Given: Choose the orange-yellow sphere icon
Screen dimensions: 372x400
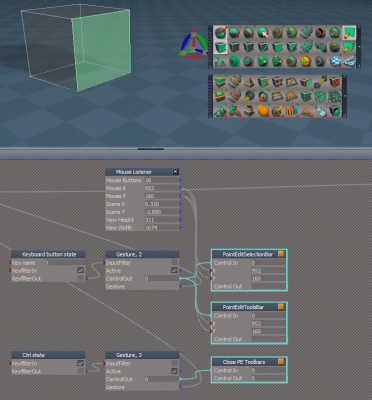Looking at the screenshot, I should point(306,61).
